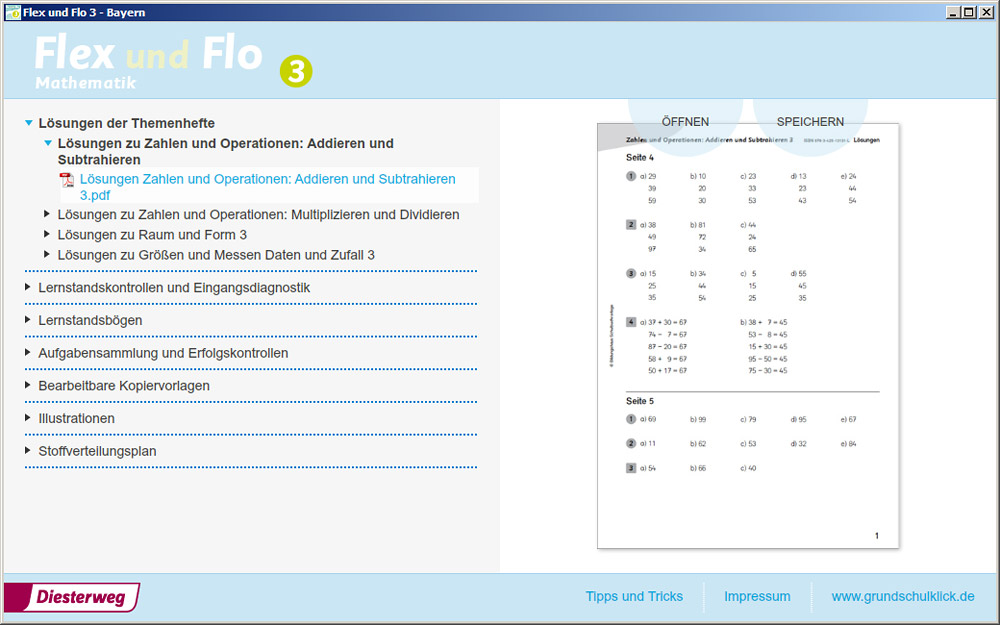The width and height of the screenshot is (1000, 625).
Task: Expand Bearbeitbare Kopiervorlagen arrow
Action: tap(27, 386)
